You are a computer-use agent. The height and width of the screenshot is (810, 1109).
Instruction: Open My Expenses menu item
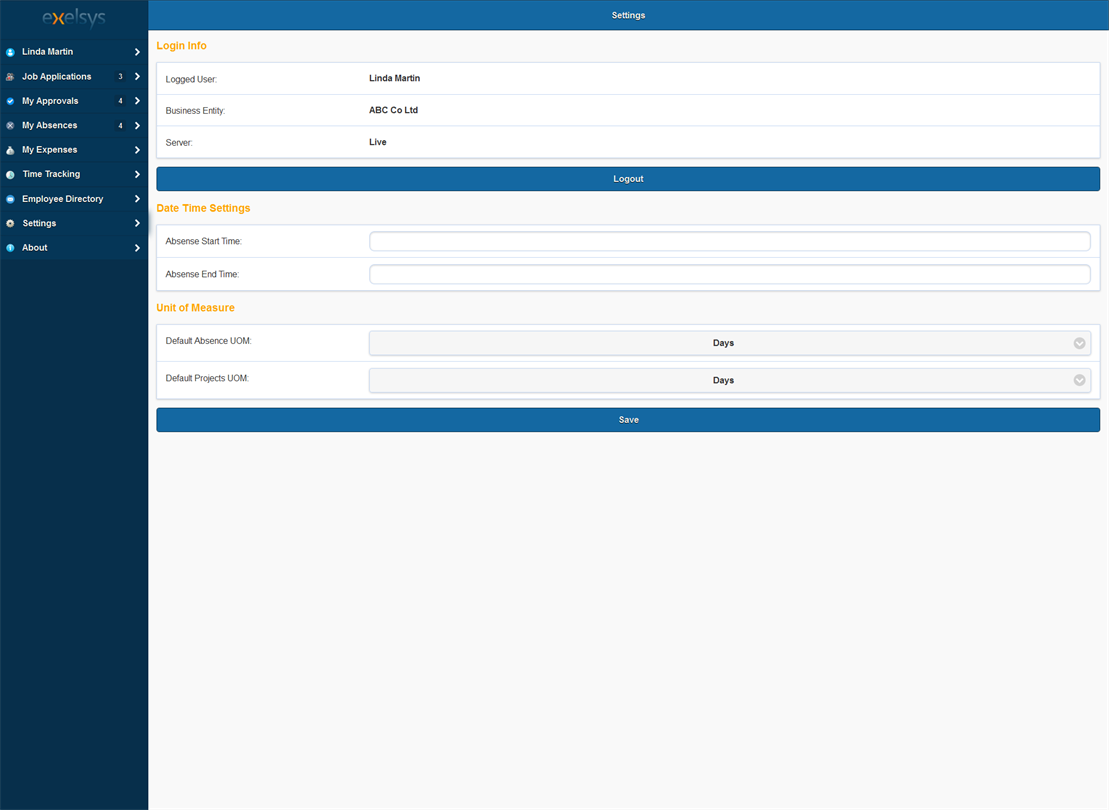coord(74,150)
